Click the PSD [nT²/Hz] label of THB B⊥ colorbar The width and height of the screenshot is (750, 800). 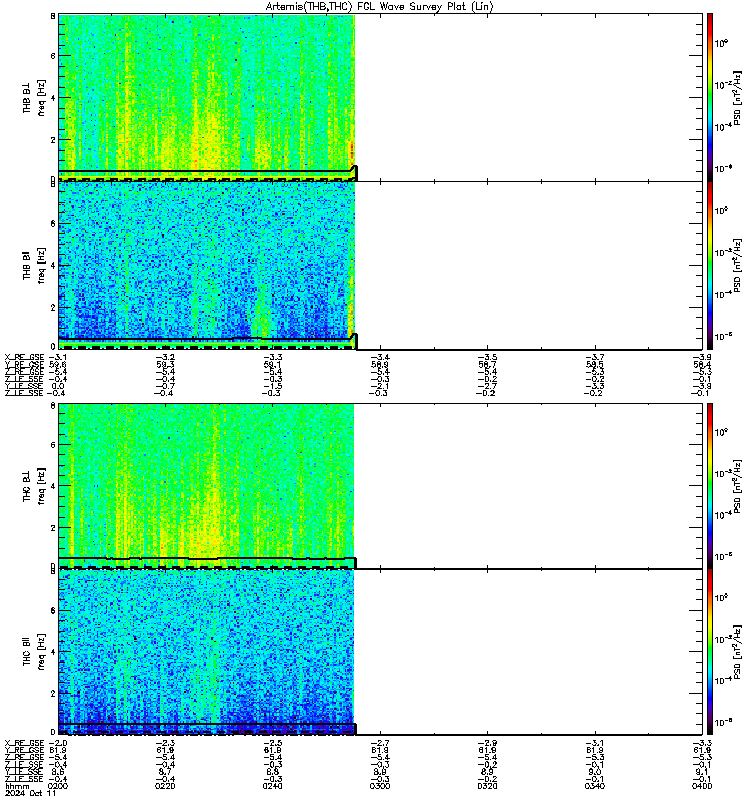(x=738, y=97)
